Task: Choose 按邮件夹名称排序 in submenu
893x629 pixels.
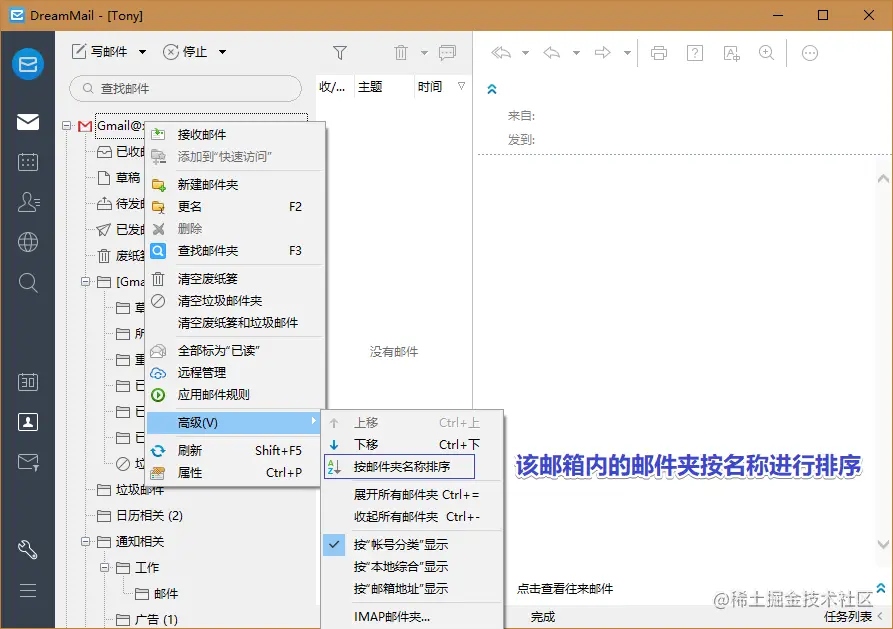Action: tap(399, 467)
